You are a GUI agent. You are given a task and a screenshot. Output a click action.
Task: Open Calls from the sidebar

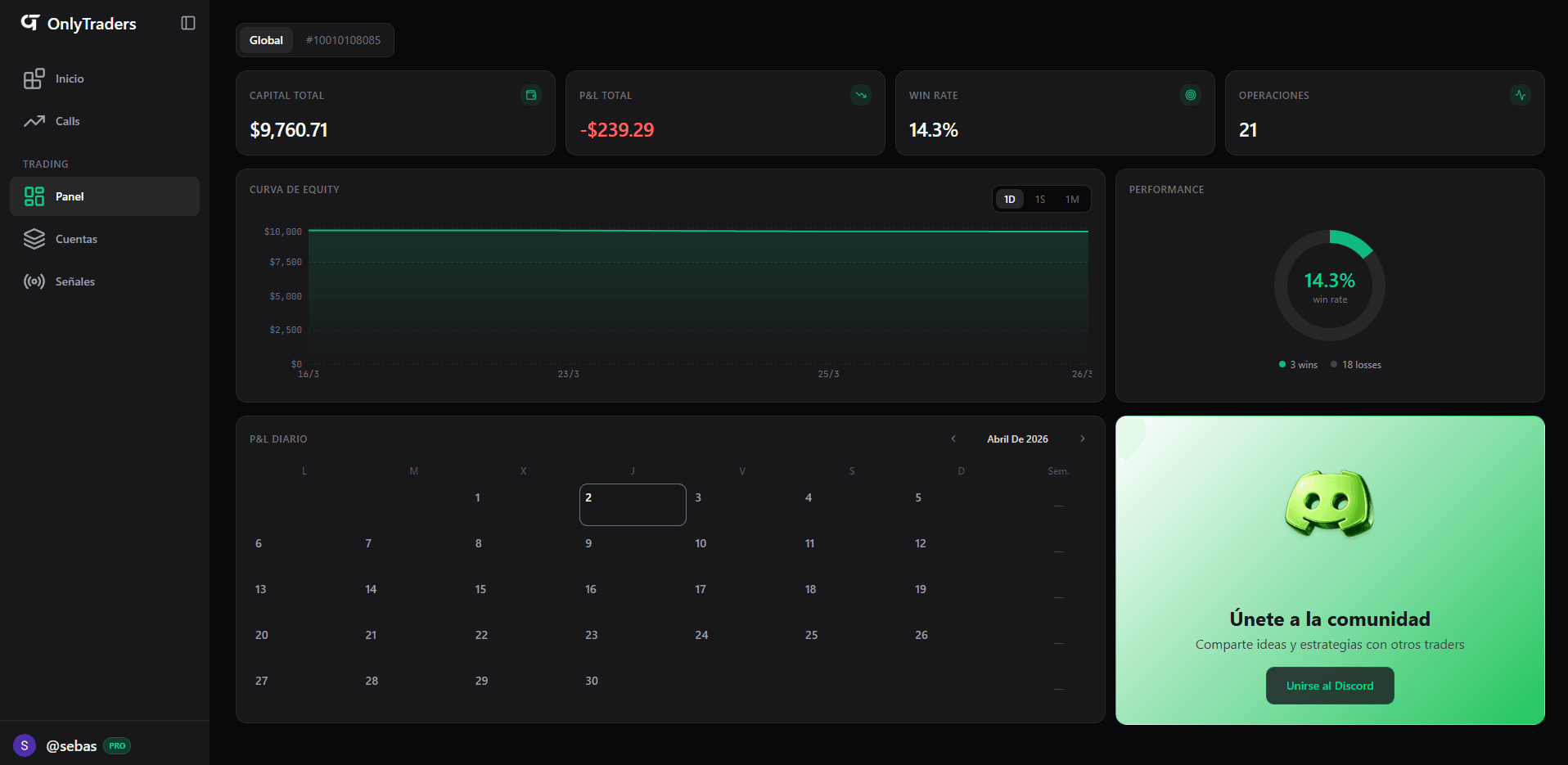(34, 121)
